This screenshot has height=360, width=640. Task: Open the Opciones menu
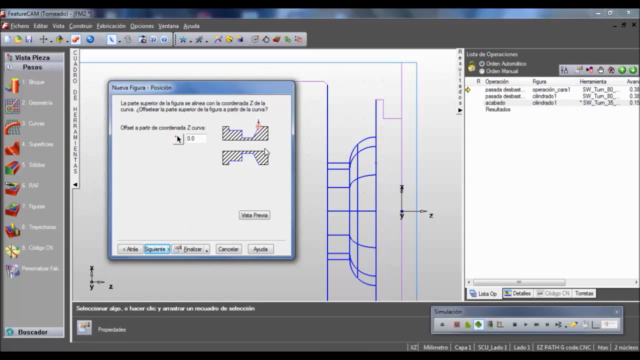click(142, 26)
